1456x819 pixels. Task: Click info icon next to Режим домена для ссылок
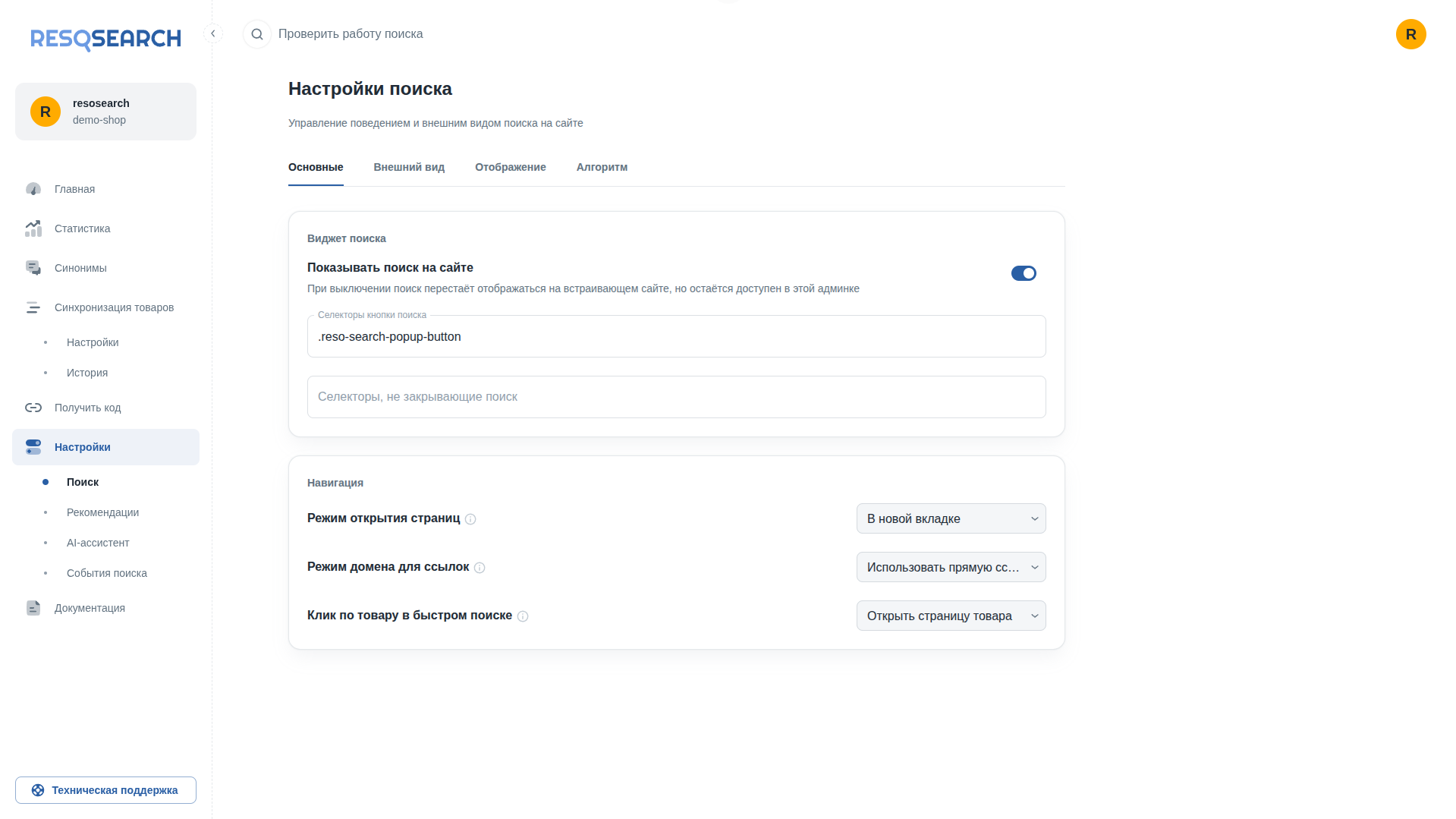480,568
